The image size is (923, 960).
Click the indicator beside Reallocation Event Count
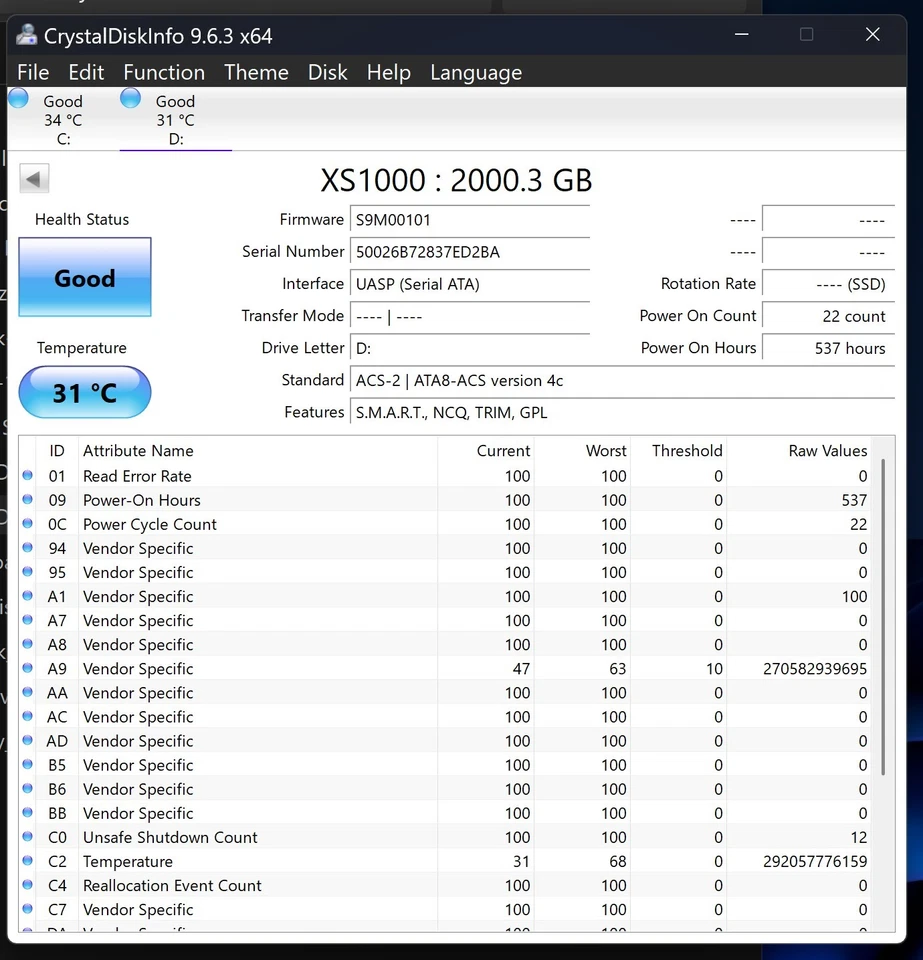(x=27, y=885)
